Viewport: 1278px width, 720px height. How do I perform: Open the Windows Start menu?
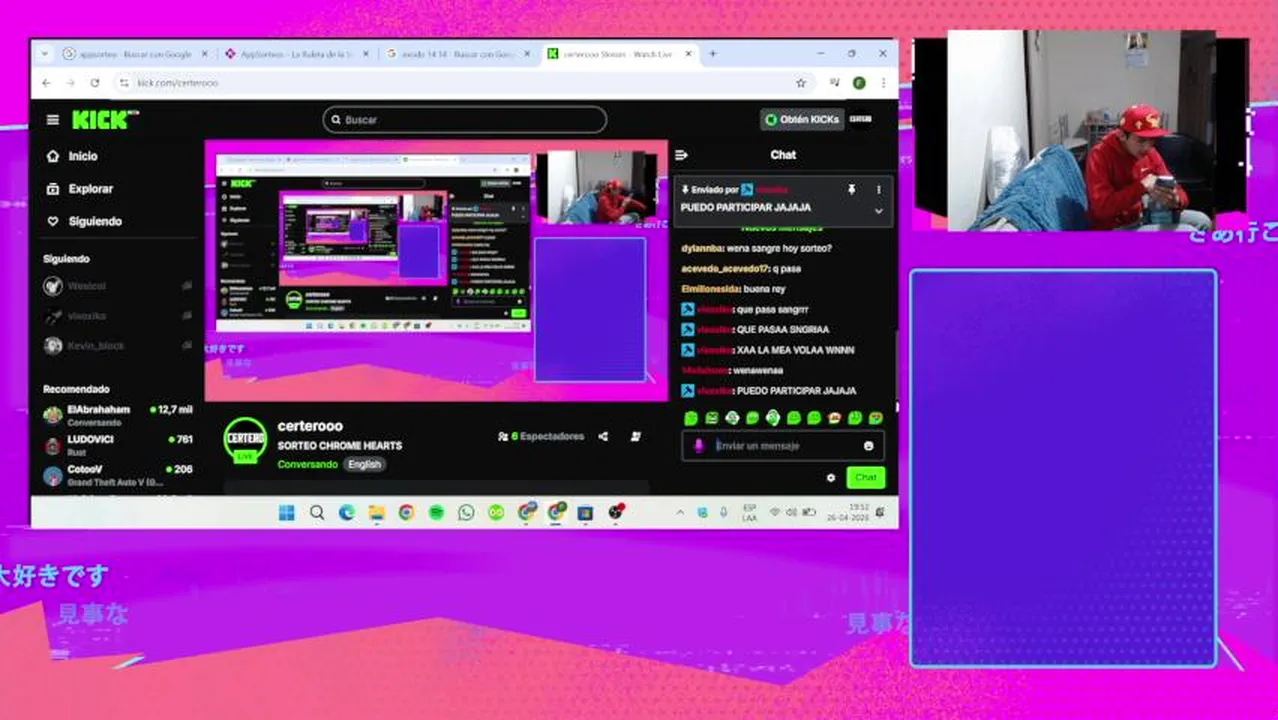pyautogui.click(x=286, y=513)
